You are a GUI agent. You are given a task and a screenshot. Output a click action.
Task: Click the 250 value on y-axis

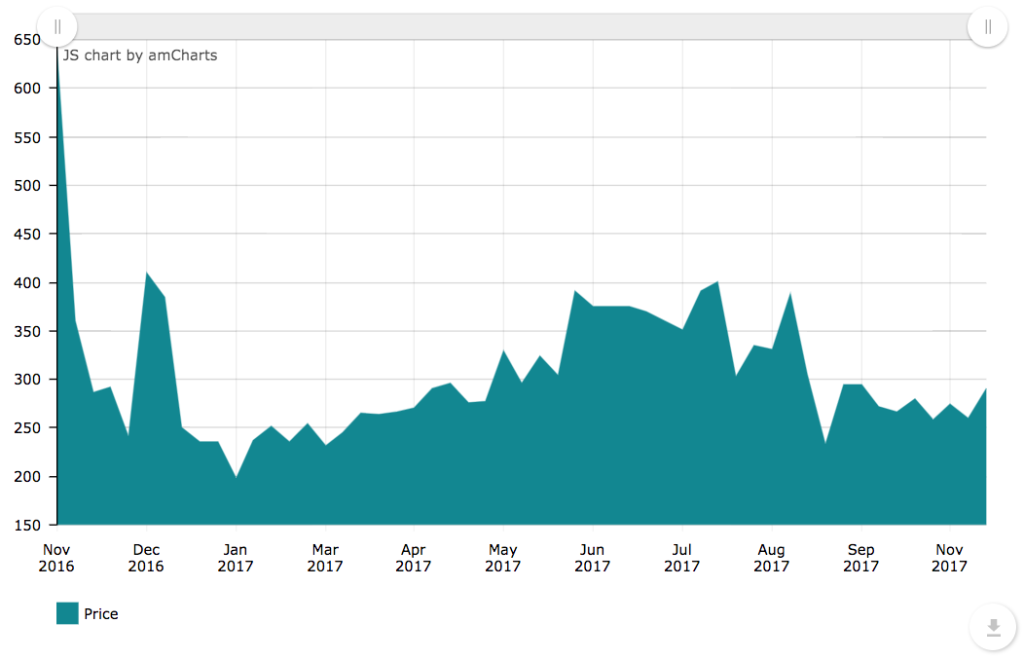pos(27,428)
